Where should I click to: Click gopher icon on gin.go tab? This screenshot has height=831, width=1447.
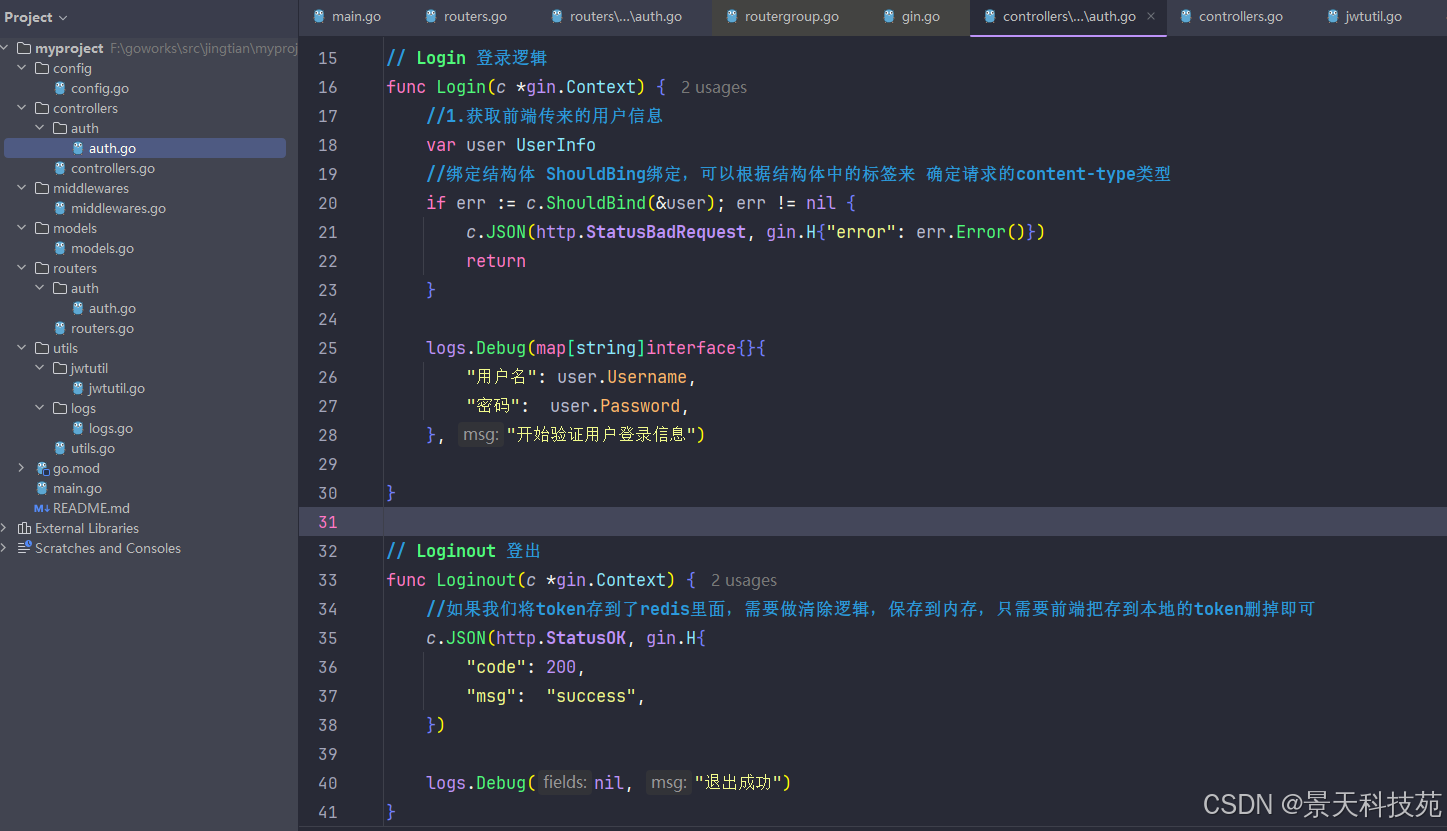tap(889, 16)
